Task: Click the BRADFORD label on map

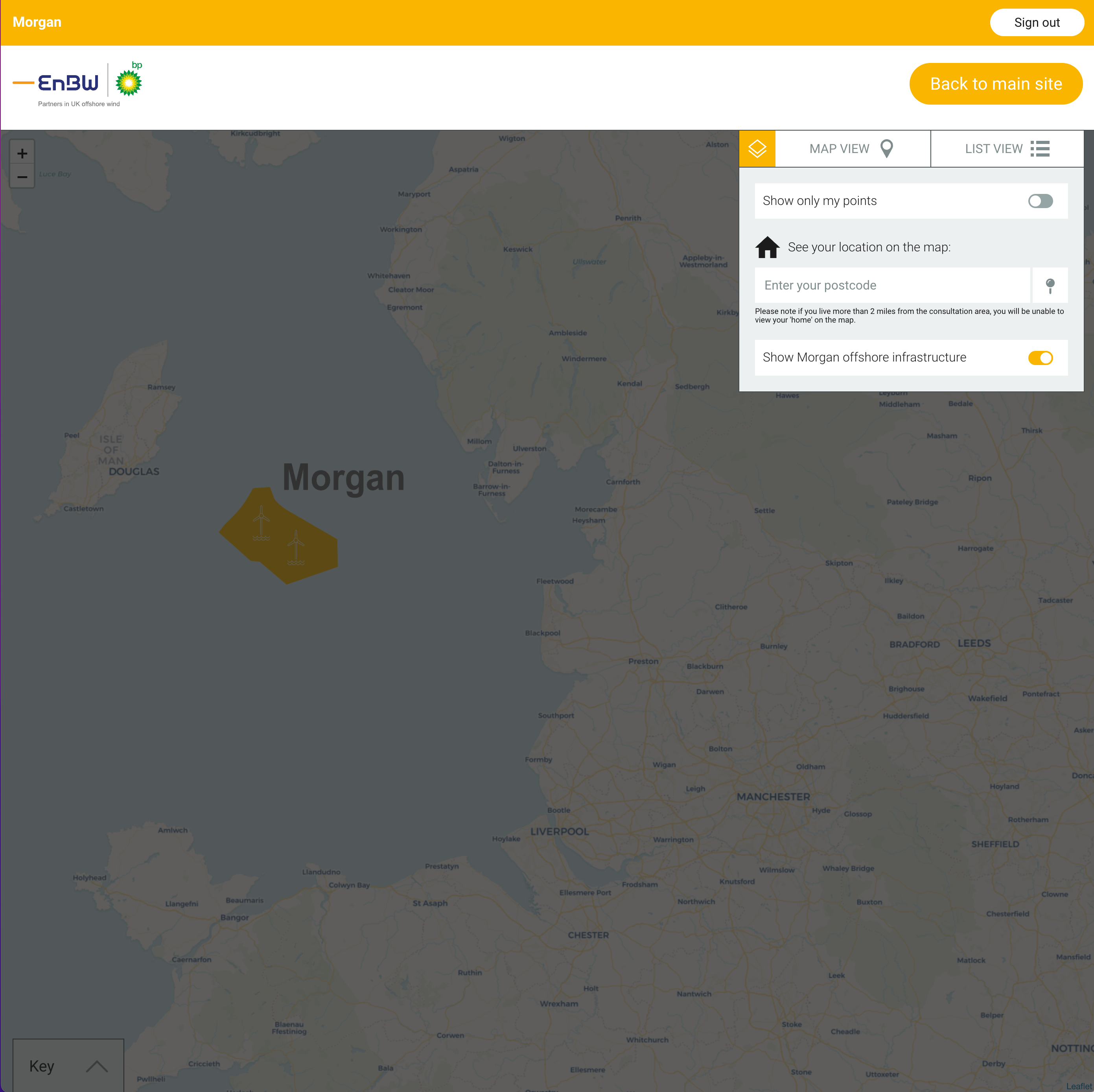Action: [915, 645]
